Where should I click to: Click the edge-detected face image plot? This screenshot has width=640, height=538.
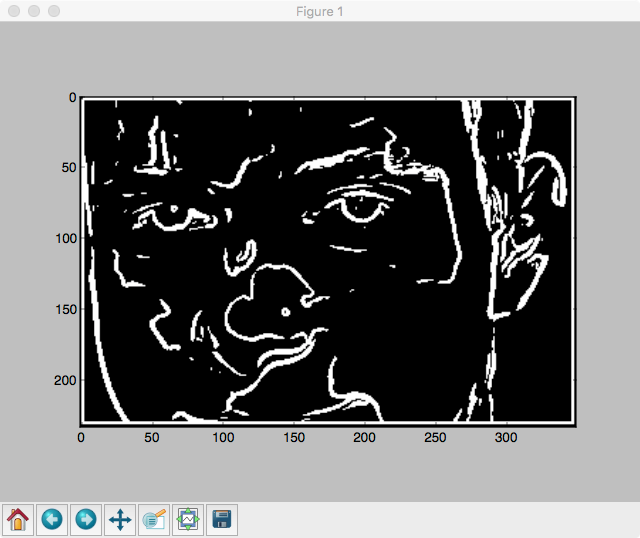pyautogui.click(x=328, y=262)
